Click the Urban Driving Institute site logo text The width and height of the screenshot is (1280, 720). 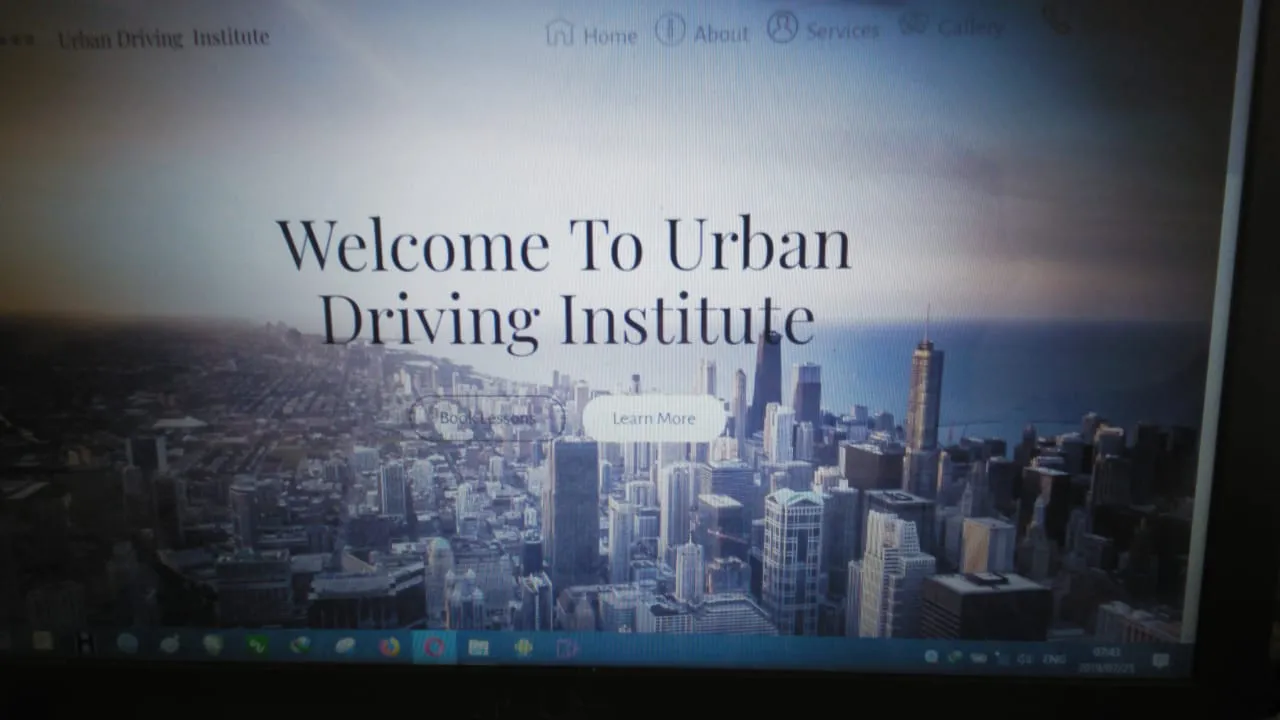tap(163, 39)
